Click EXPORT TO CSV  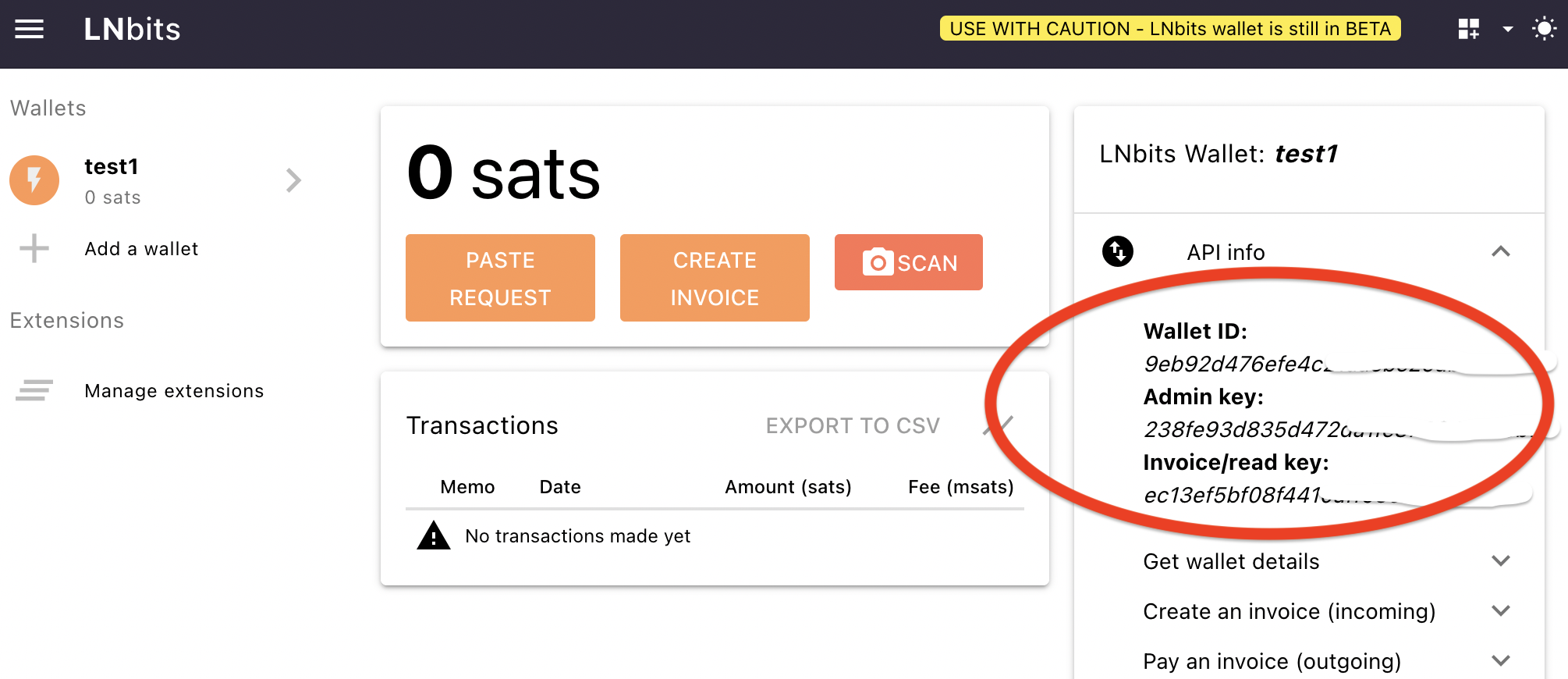click(x=853, y=425)
